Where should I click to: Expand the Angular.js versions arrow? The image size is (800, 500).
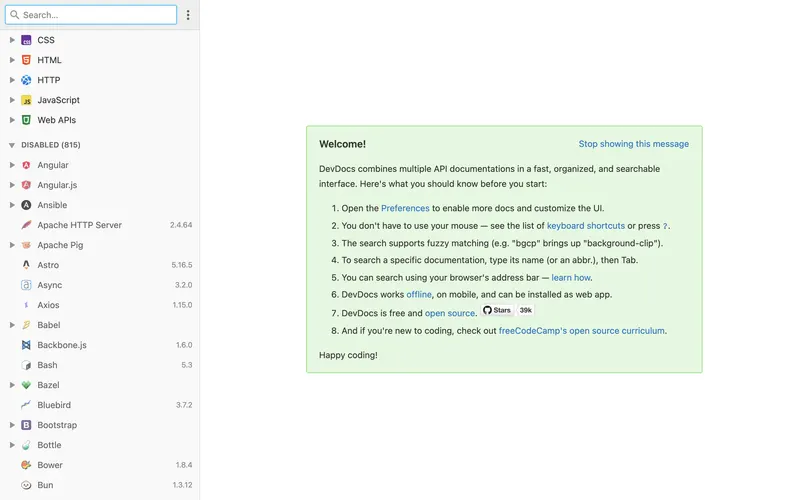pos(12,185)
